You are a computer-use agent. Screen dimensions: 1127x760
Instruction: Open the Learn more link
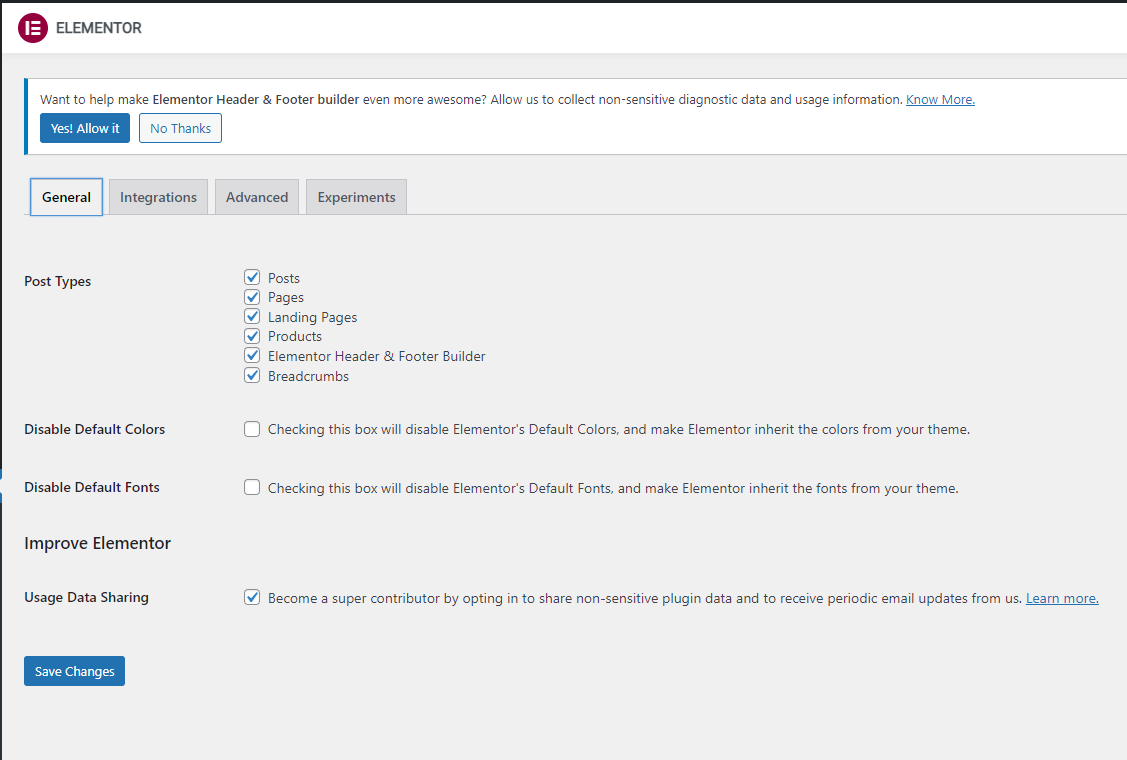tap(1062, 598)
